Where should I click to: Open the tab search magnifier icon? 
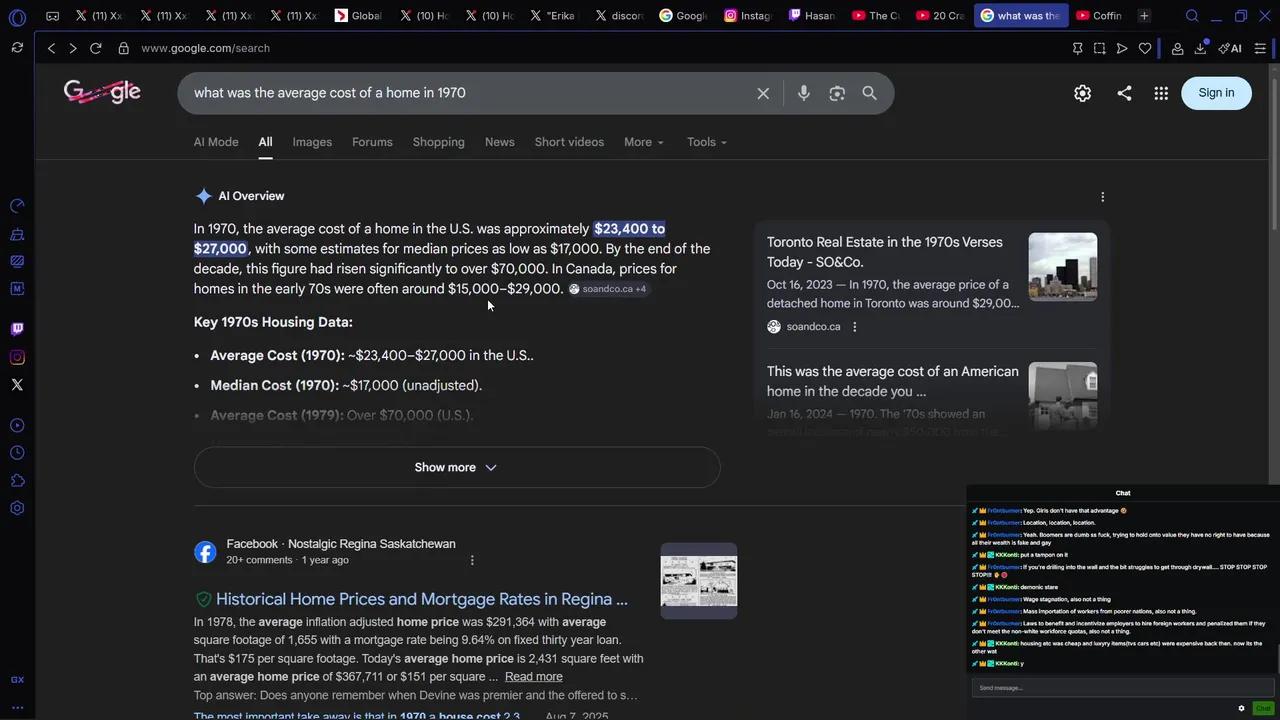(x=1192, y=16)
